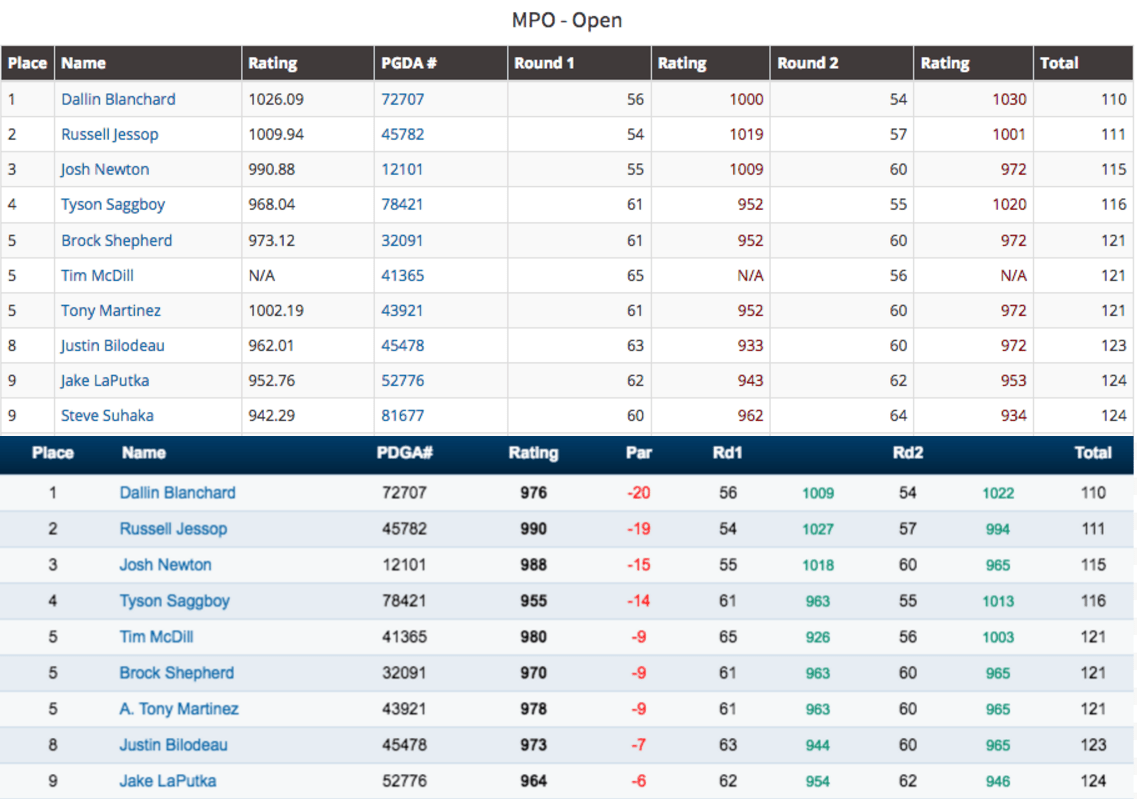Click Jake LaPutka in bottom table
This screenshot has height=799, width=1137.
pos(168,781)
